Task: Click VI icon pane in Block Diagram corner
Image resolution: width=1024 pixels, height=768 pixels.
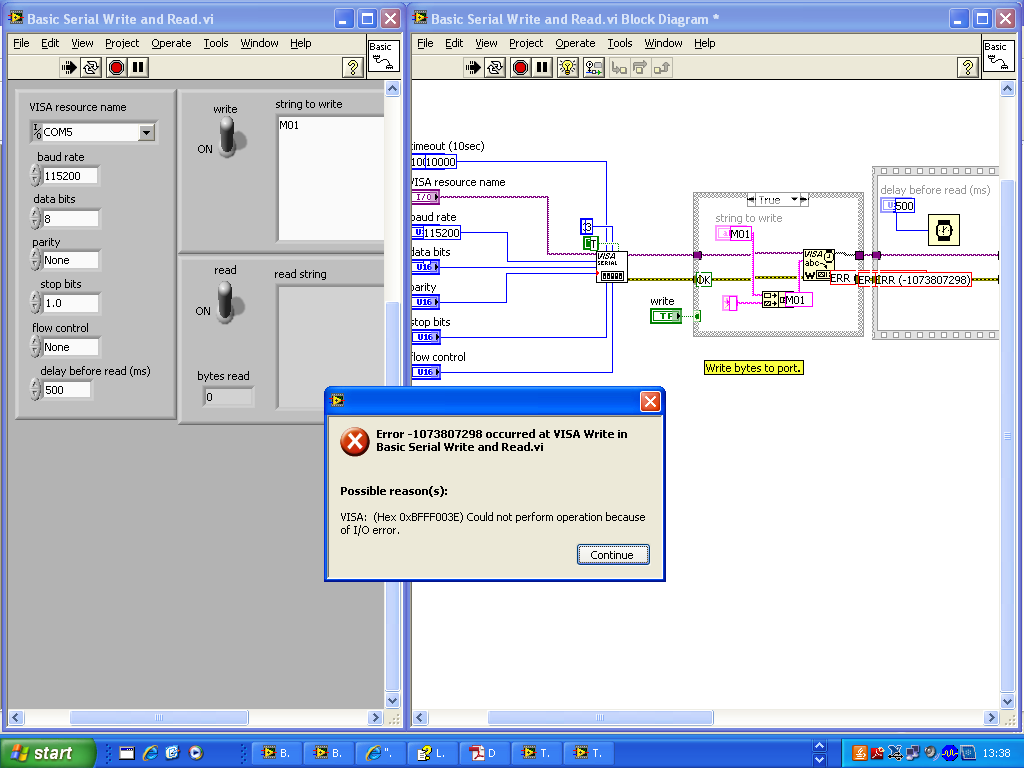Action: tap(999, 56)
